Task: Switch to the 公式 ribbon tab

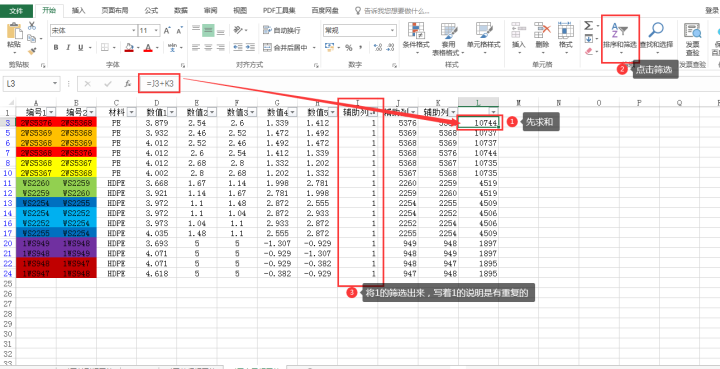Action: pos(152,11)
